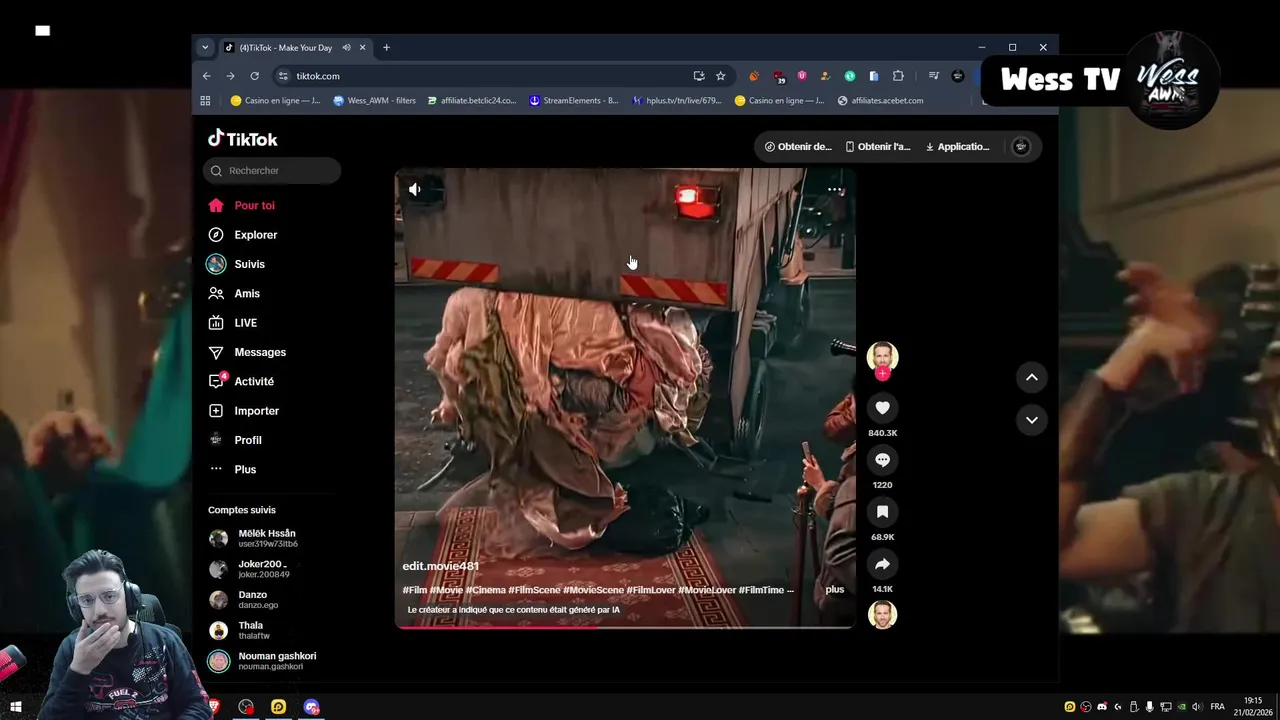Open the hplus.tv/tn/live bookmark
Viewport: 1280px width, 720px height.
pyautogui.click(x=677, y=101)
